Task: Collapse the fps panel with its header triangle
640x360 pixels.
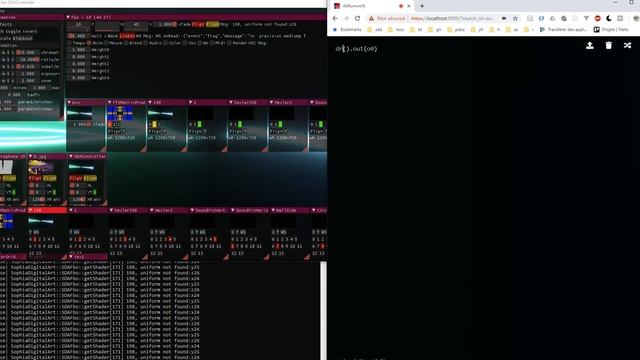Action: pyautogui.click(x=68, y=17)
